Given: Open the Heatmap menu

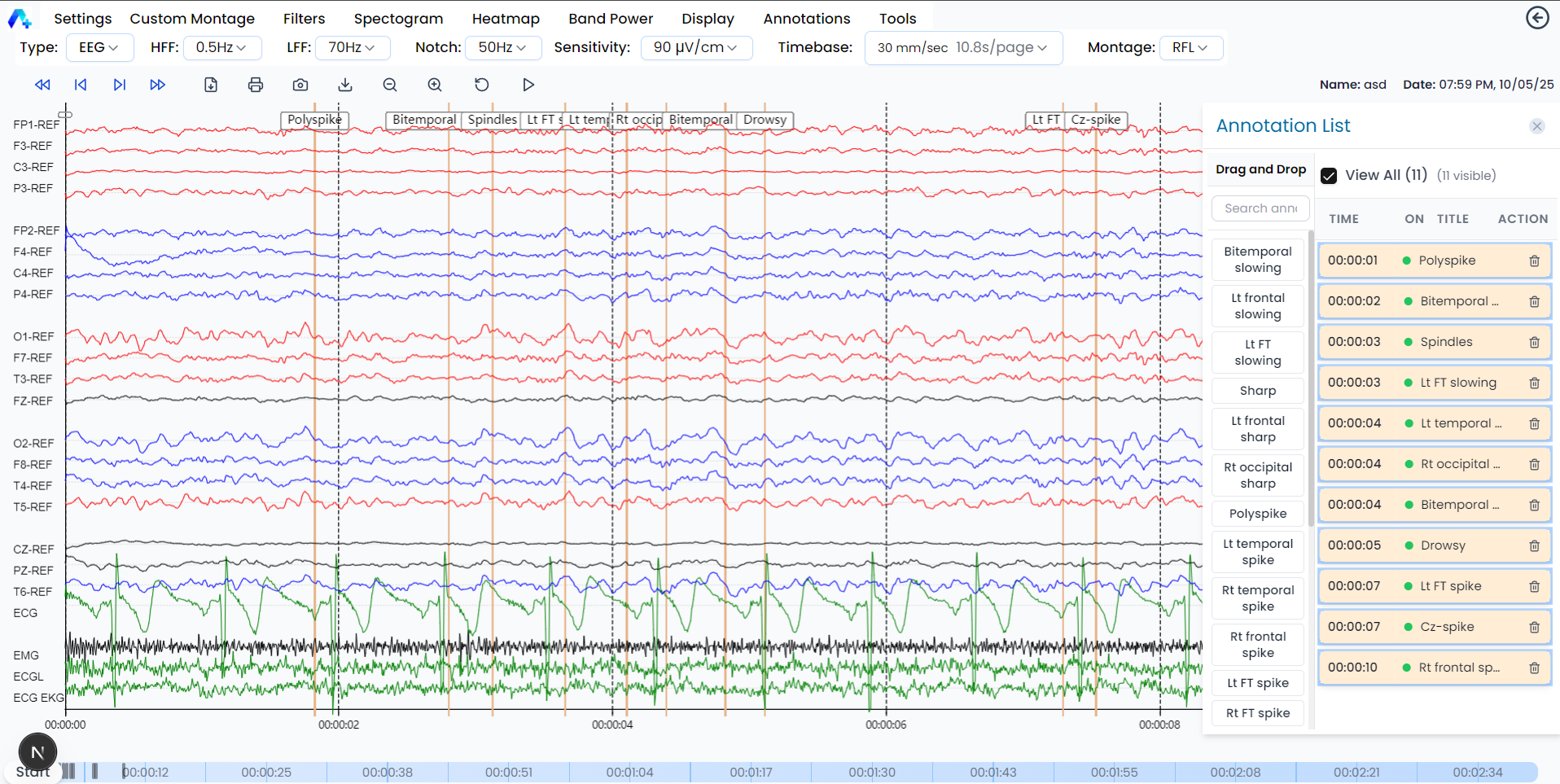Looking at the screenshot, I should pyautogui.click(x=506, y=19).
